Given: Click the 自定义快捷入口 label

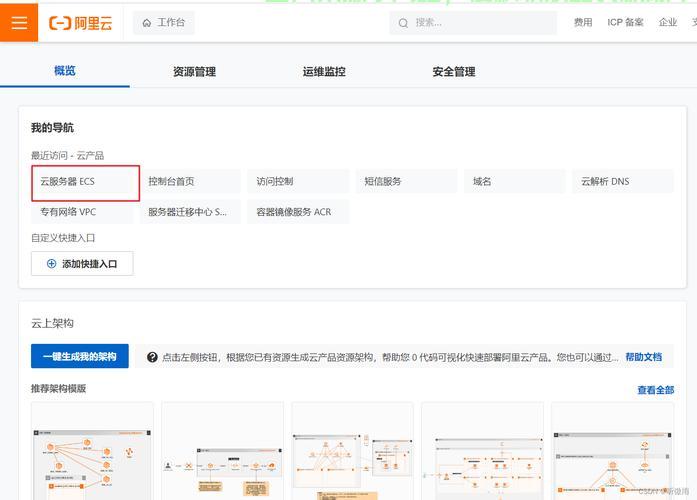Looking at the screenshot, I should (63, 238).
